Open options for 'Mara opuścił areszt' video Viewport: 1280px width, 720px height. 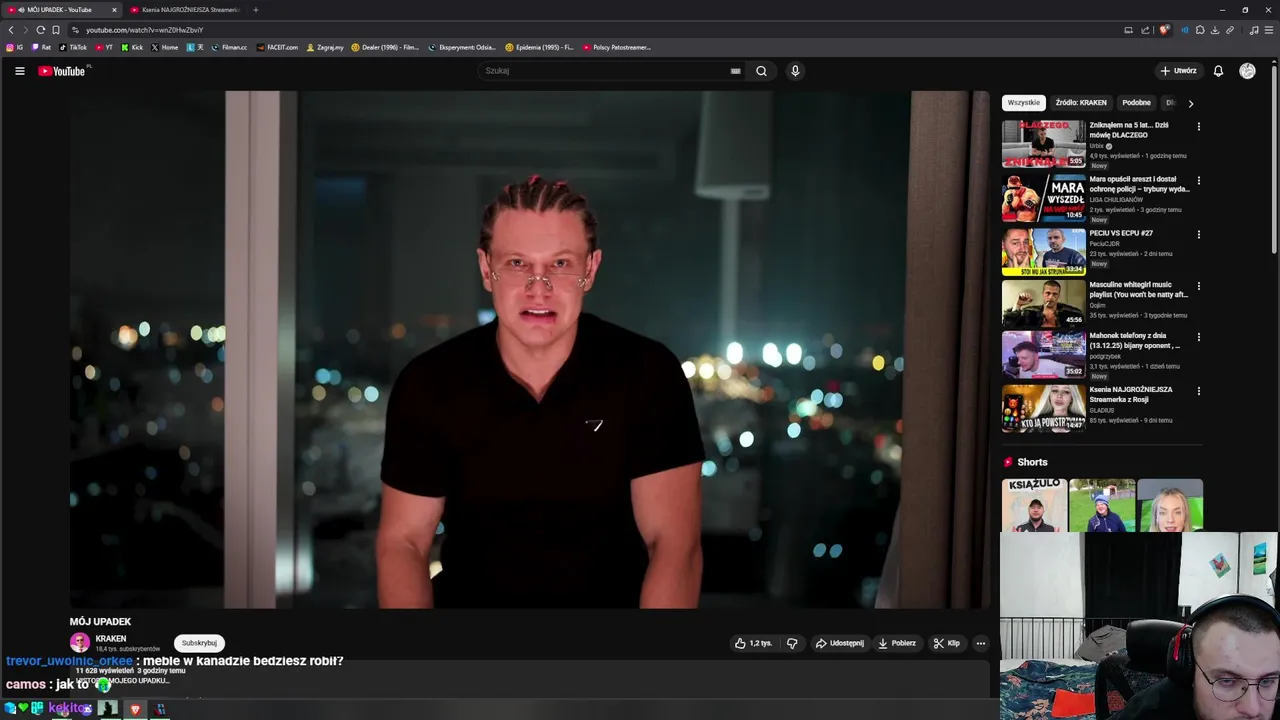click(x=1198, y=181)
